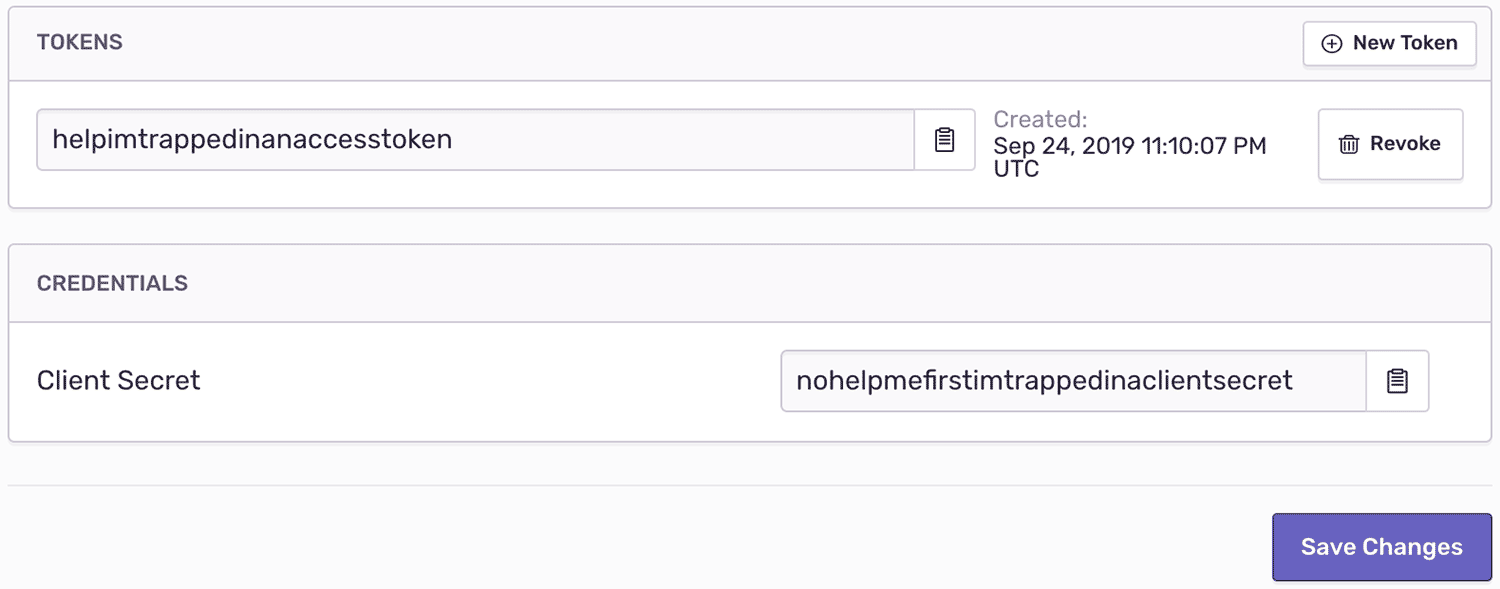Click empty space in the TOKENS header bar

[700, 43]
